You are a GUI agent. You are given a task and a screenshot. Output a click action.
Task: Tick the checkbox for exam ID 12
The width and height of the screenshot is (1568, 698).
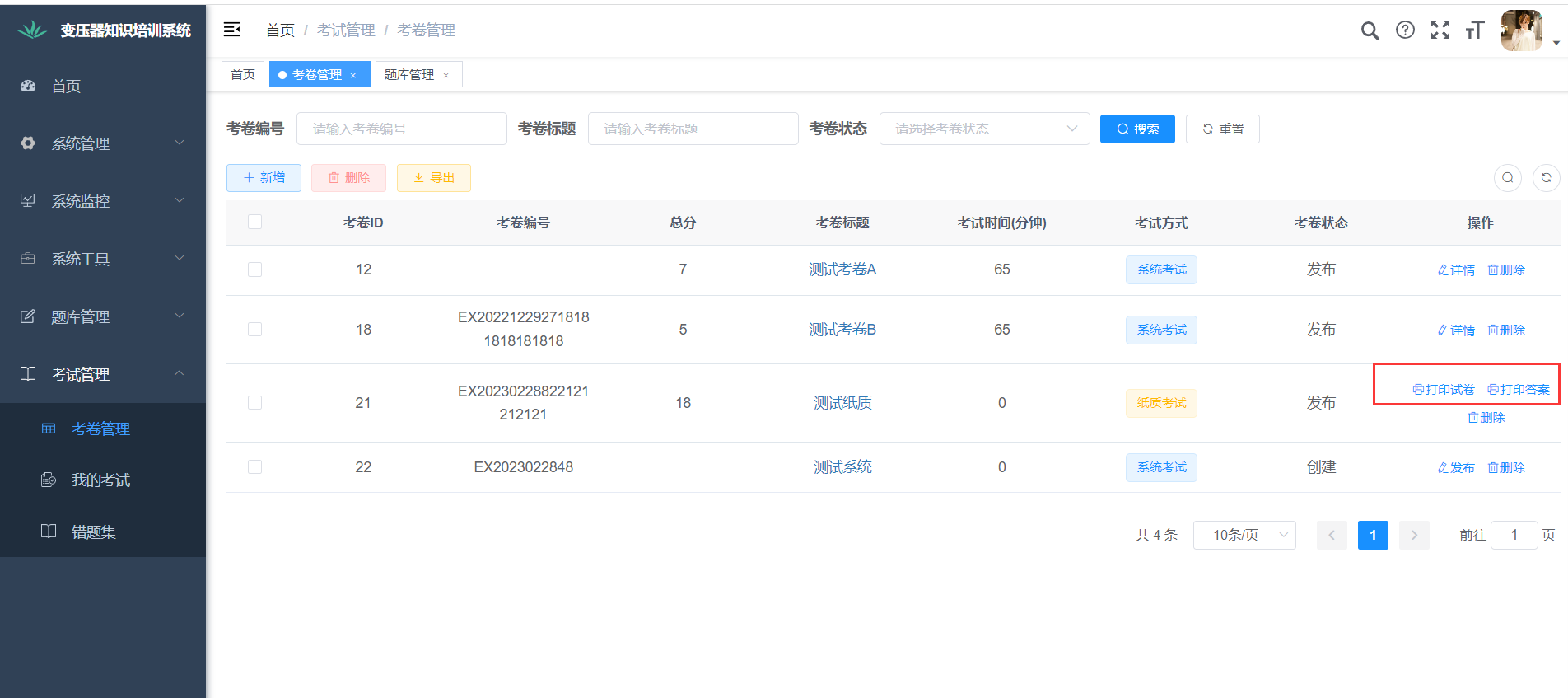255,269
